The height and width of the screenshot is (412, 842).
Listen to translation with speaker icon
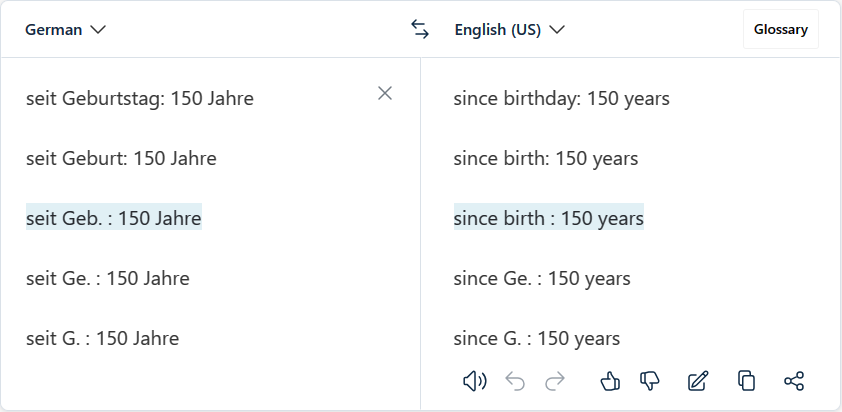(x=474, y=380)
